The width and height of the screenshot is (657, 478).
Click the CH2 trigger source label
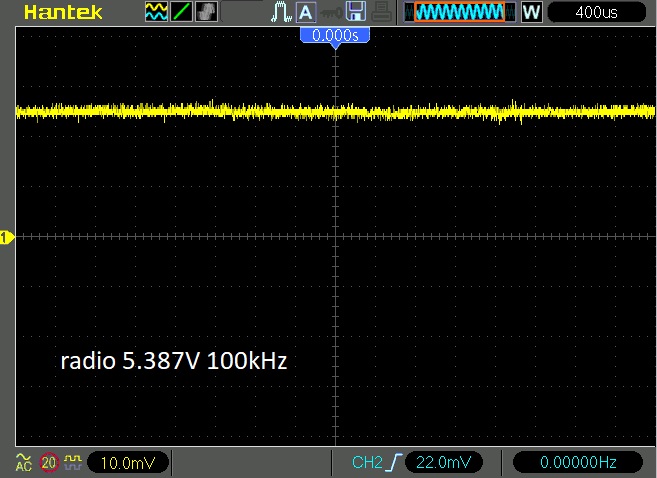pos(367,462)
